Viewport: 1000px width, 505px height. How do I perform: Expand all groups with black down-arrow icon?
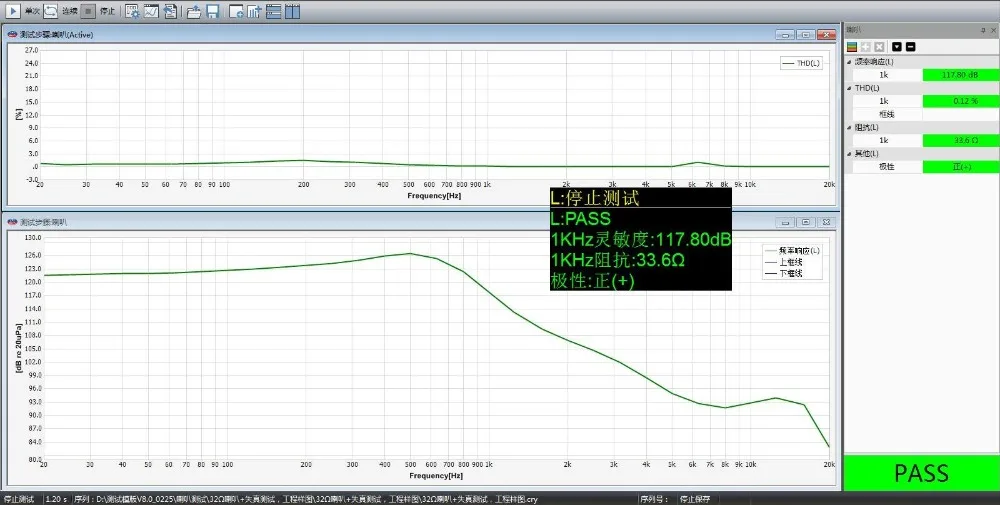tap(897, 47)
